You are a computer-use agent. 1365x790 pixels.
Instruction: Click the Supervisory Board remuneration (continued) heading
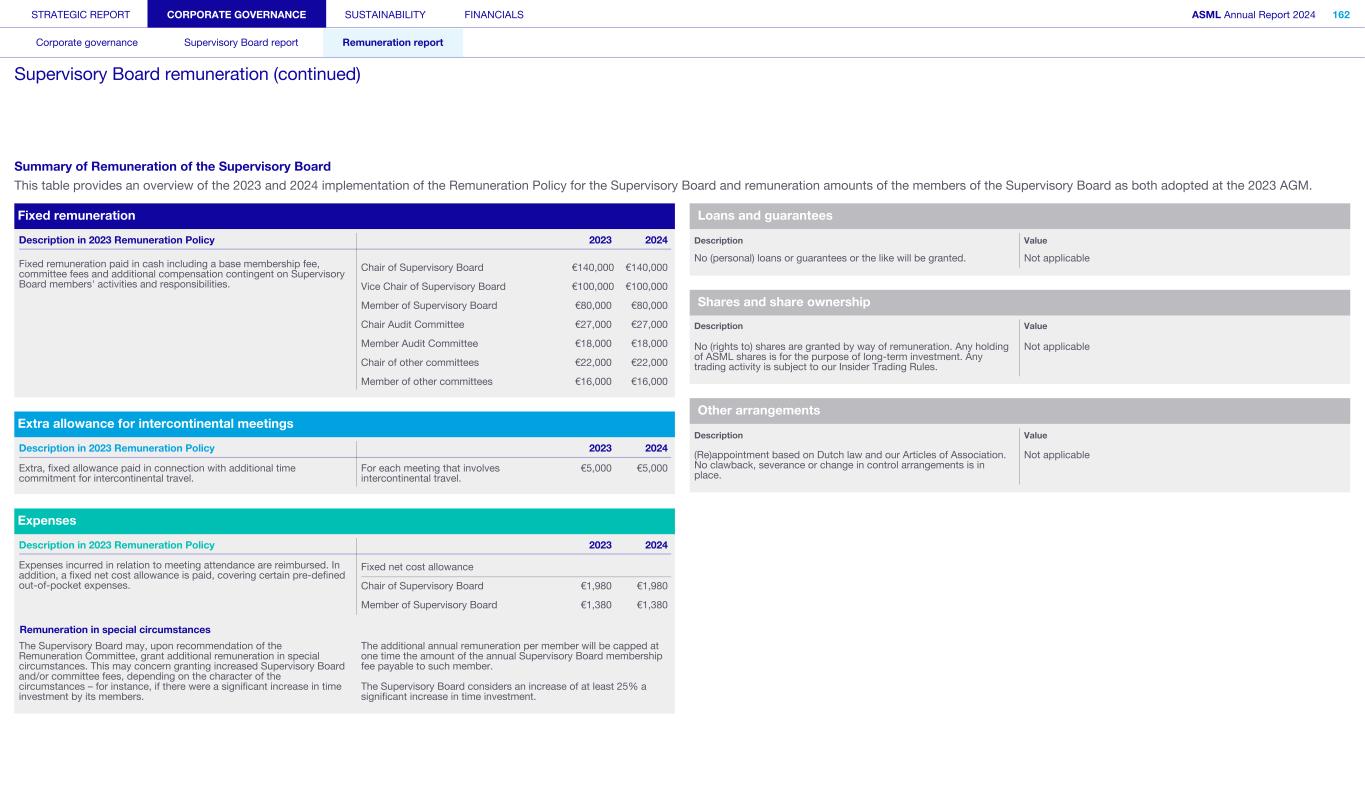pyautogui.click(x=187, y=75)
